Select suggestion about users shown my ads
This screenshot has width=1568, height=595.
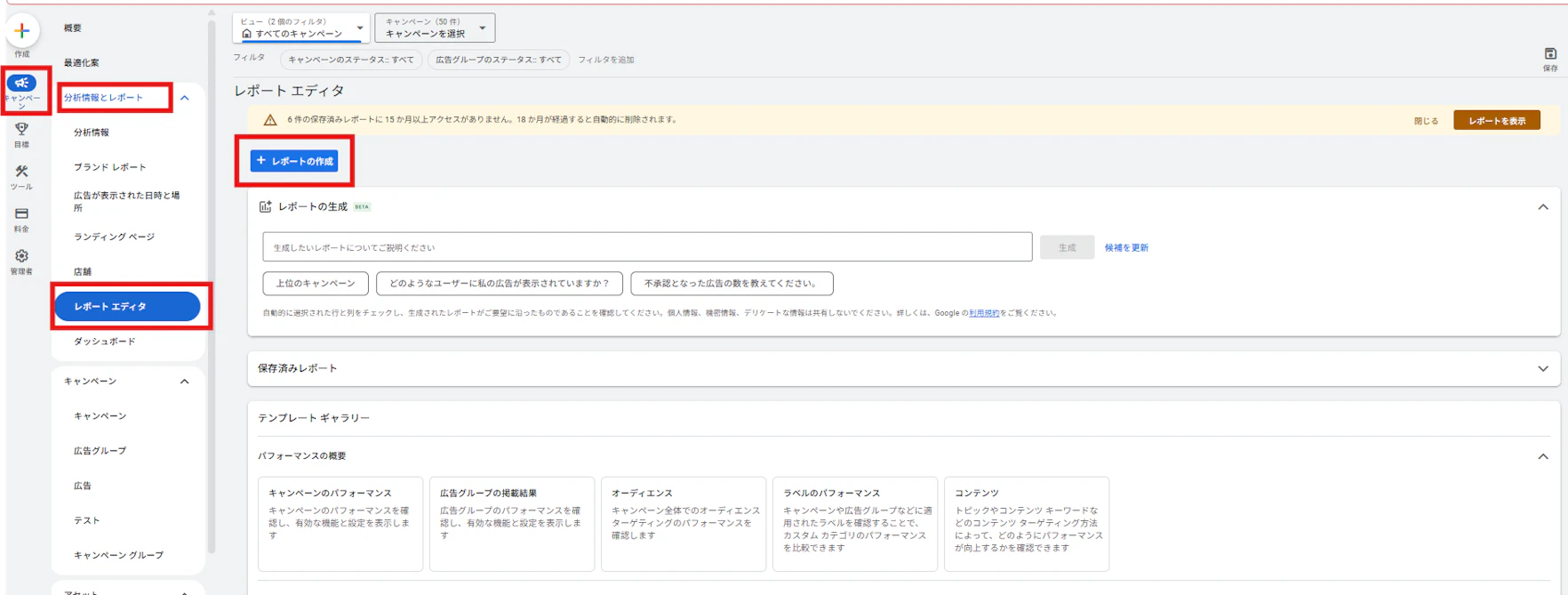(500, 284)
